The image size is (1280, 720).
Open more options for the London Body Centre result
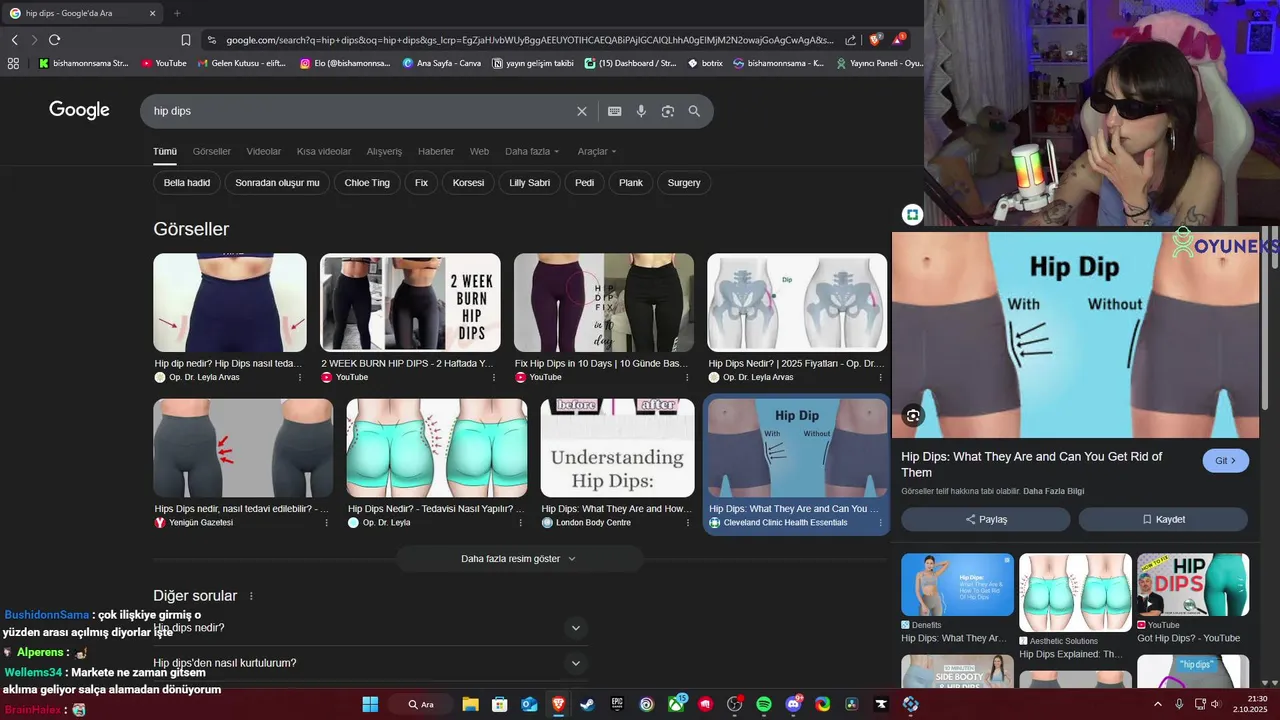(687, 522)
